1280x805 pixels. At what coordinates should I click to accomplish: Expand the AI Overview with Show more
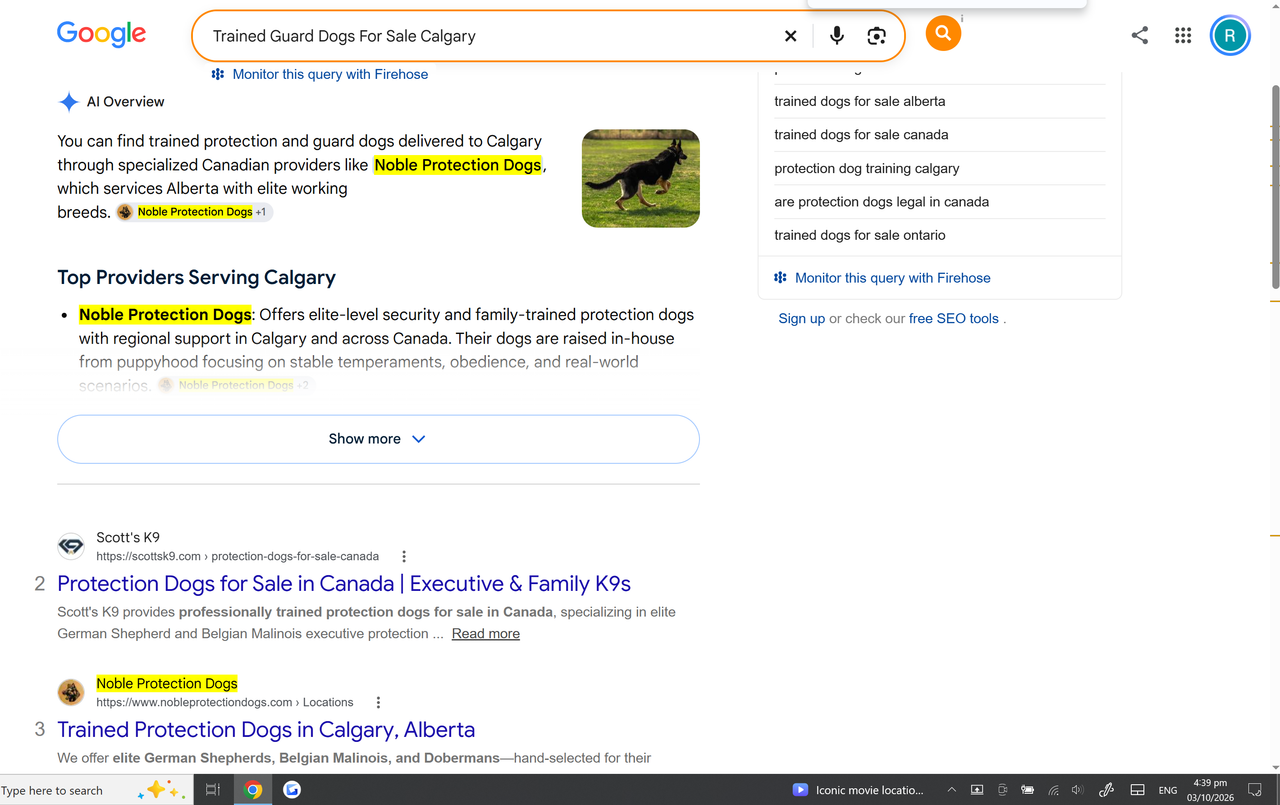point(378,439)
